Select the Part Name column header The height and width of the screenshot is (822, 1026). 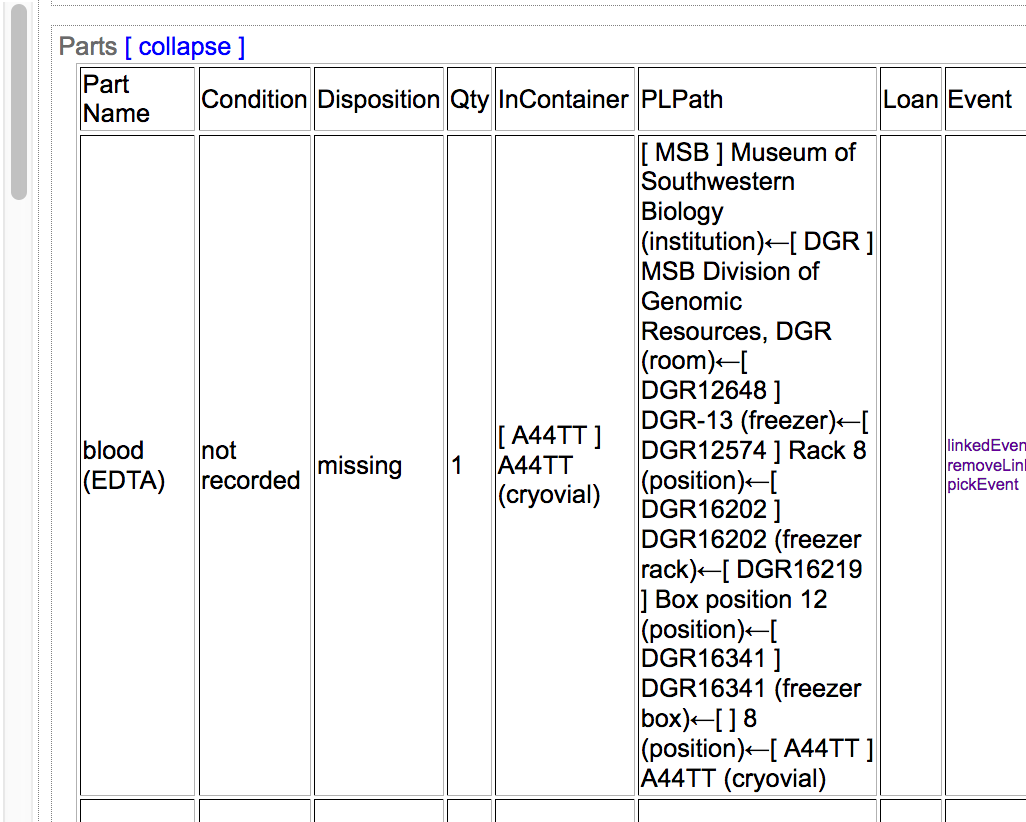pos(137,99)
